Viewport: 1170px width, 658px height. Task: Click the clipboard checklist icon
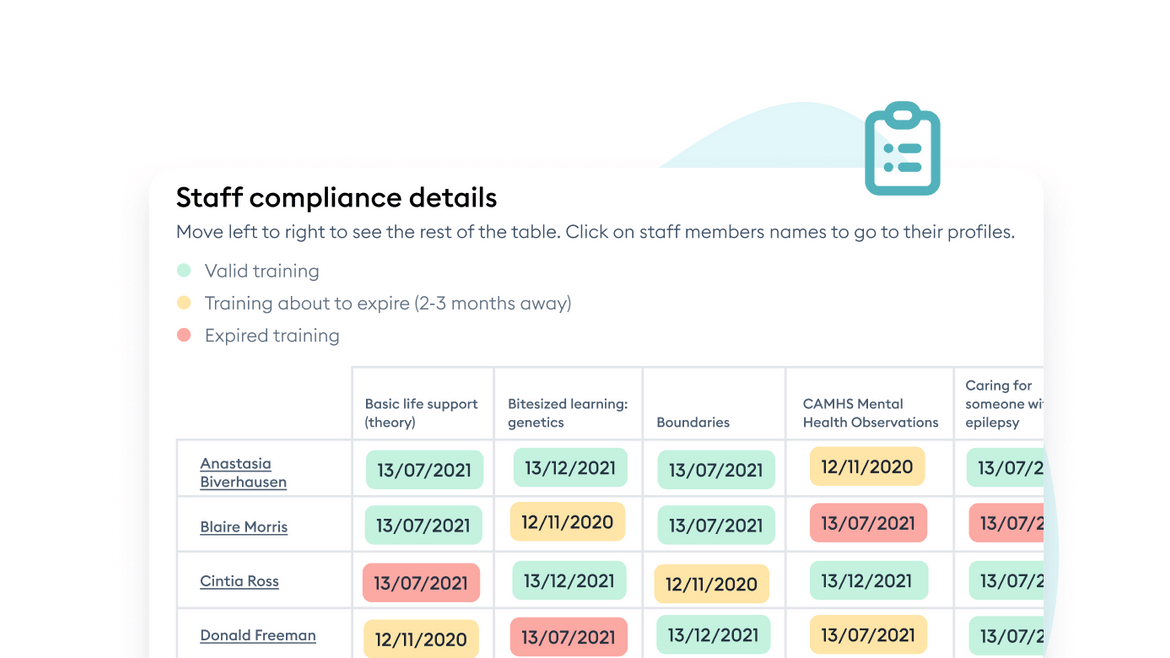coord(902,149)
